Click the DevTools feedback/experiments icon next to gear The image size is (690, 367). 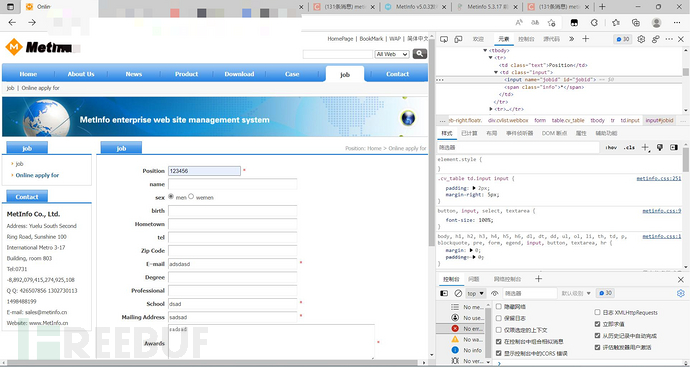(656, 39)
